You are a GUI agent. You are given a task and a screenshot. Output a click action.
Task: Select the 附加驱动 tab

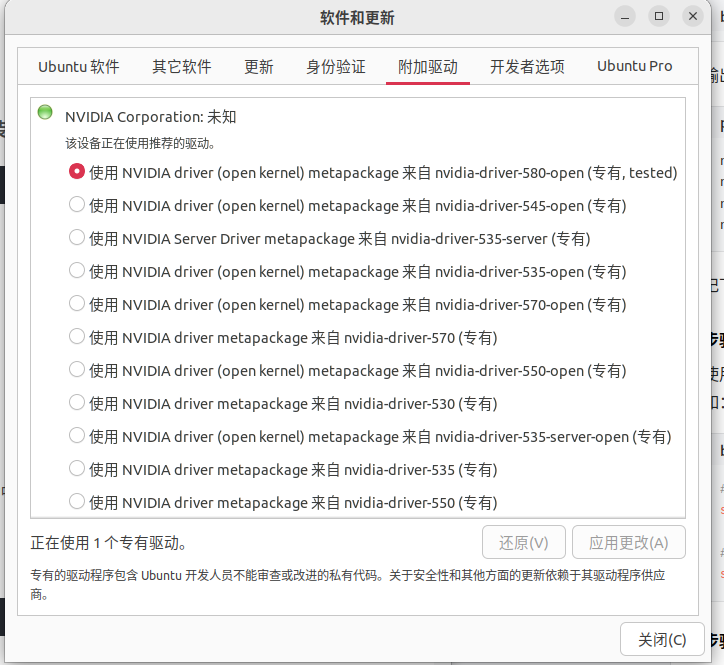point(428,66)
